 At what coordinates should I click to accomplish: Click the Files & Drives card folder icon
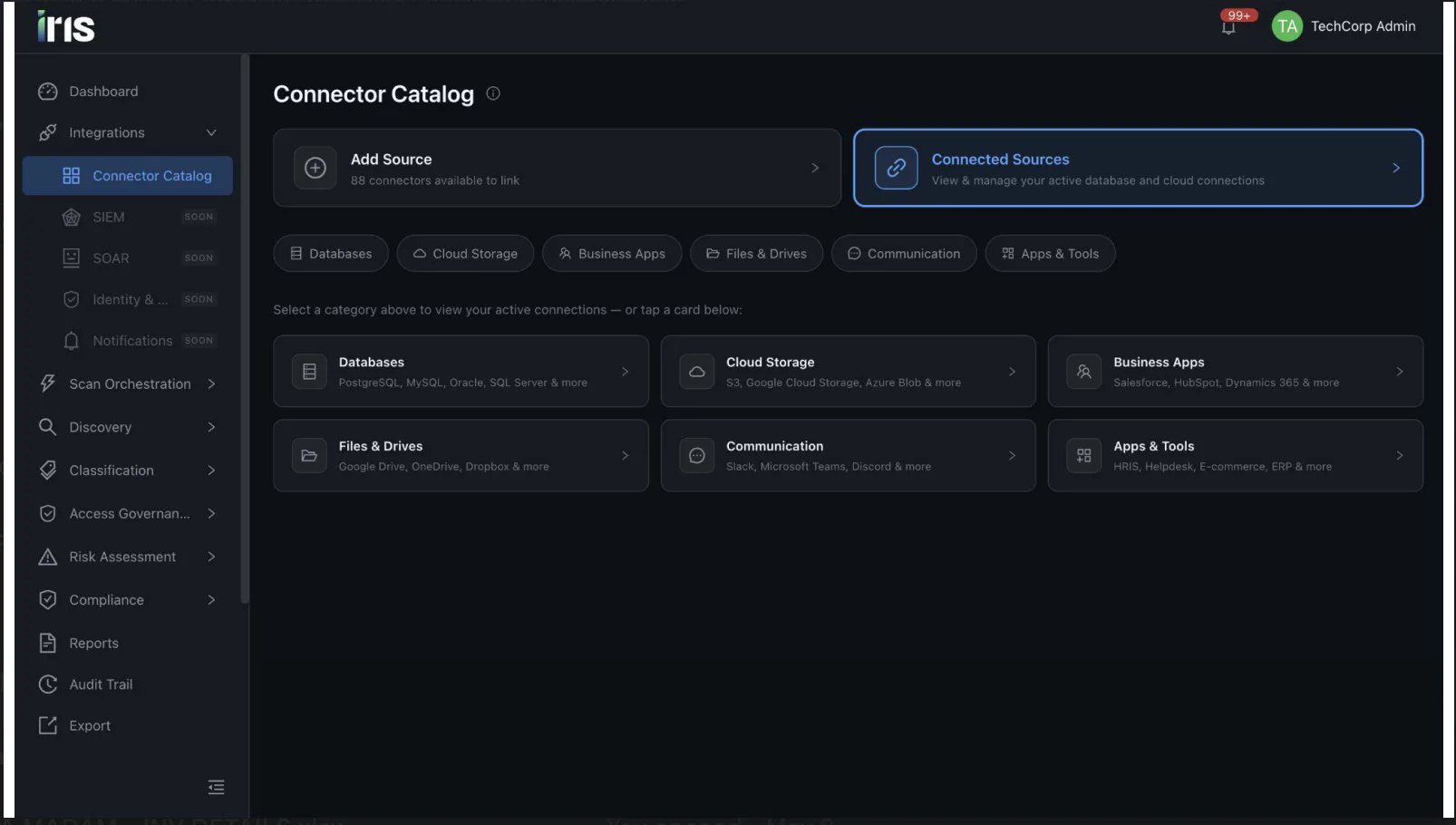309,455
